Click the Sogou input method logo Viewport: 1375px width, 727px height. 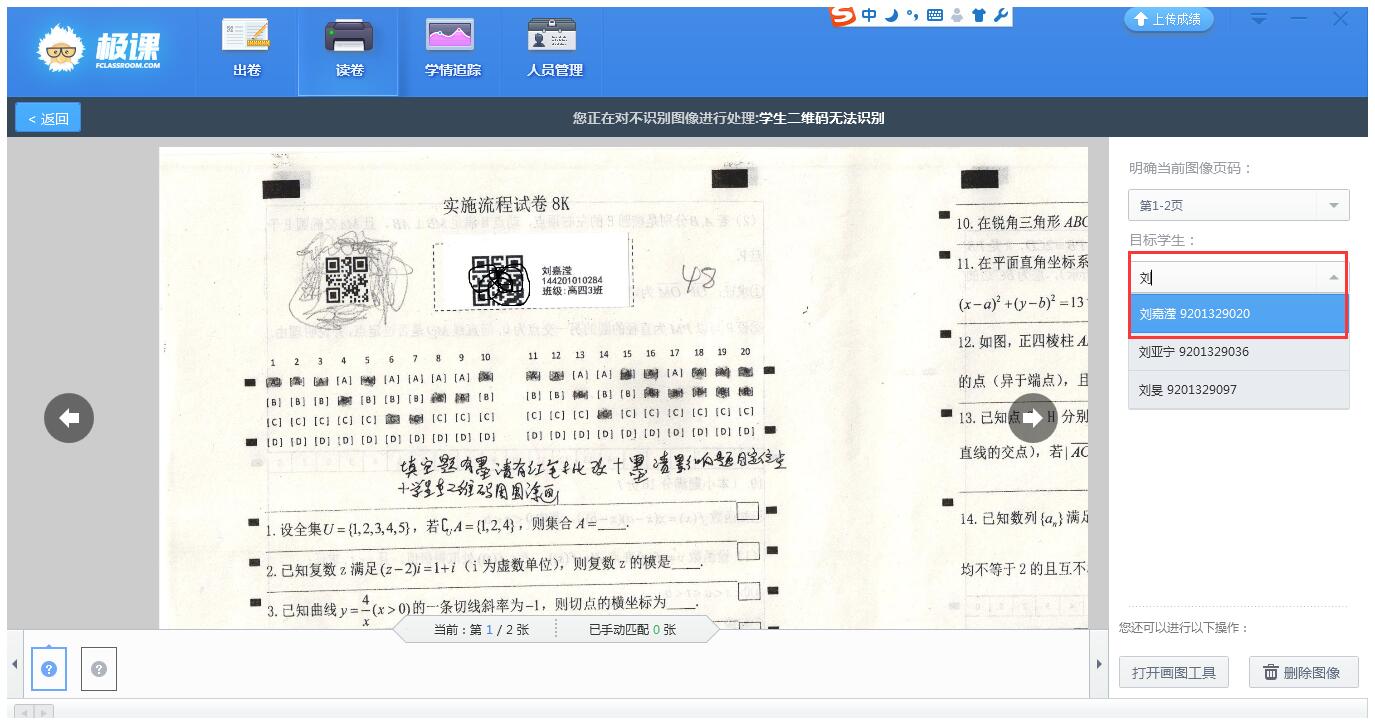click(844, 15)
